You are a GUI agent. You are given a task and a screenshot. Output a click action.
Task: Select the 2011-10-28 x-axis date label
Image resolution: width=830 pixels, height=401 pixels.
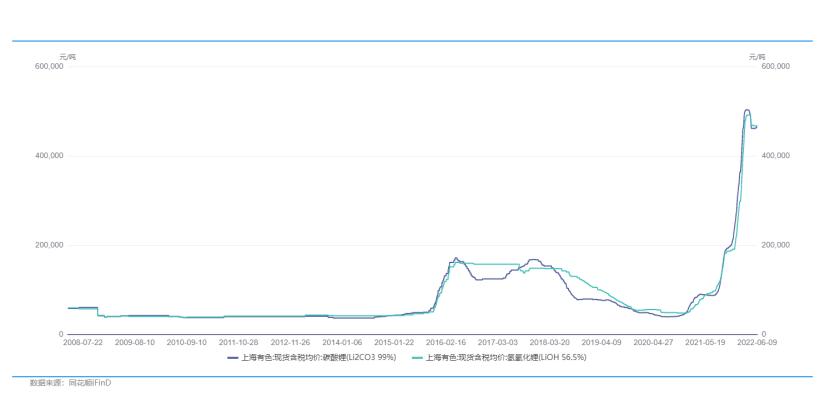click(x=238, y=342)
